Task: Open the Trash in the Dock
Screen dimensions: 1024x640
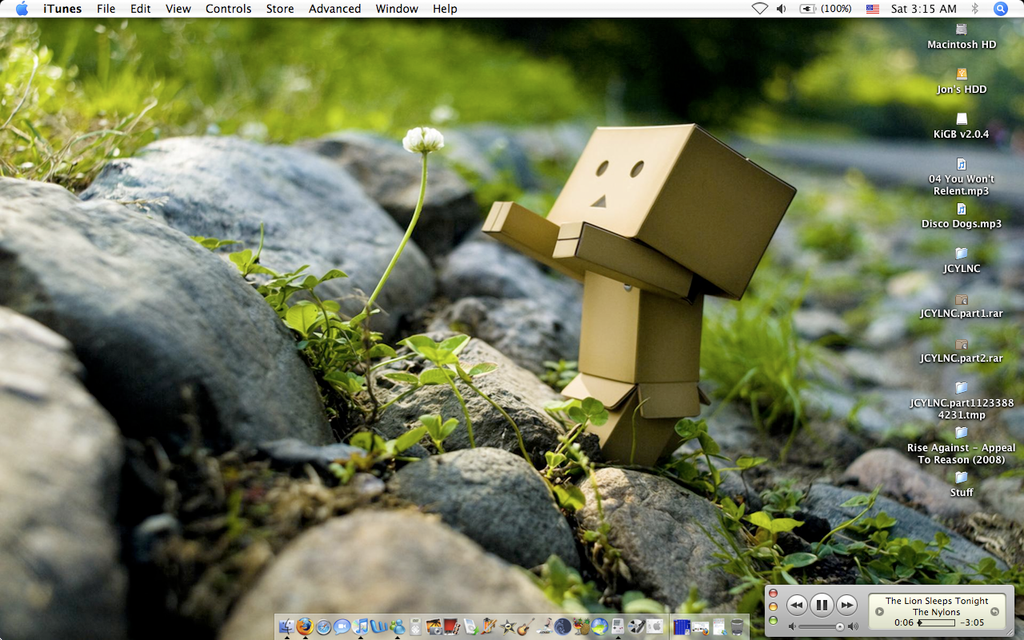Action: point(737,627)
